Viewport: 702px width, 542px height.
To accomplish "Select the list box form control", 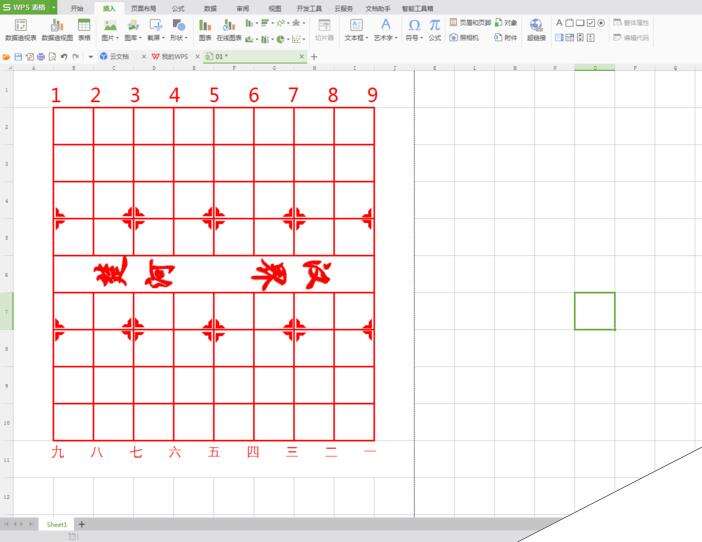I will (x=559, y=38).
